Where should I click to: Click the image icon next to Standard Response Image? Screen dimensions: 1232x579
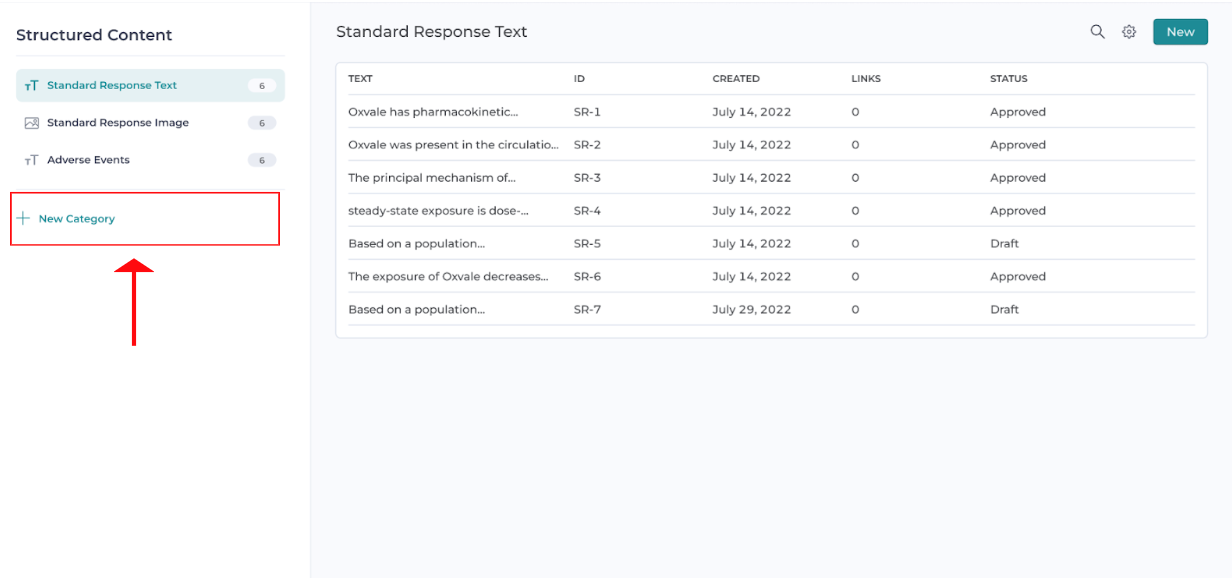[31, 122]
